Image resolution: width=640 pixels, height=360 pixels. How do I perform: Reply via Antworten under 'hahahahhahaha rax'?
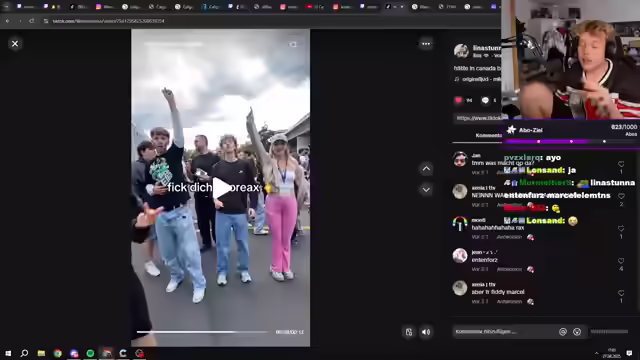[x=509, y=237]
